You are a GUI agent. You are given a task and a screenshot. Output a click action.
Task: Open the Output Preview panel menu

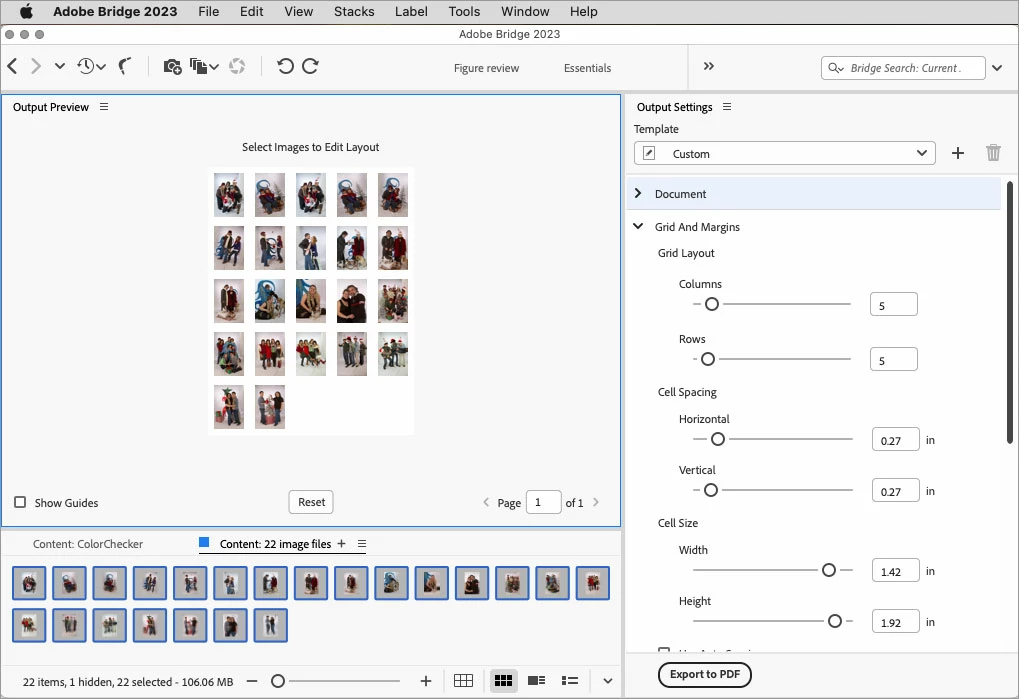[x=104, y=107]
